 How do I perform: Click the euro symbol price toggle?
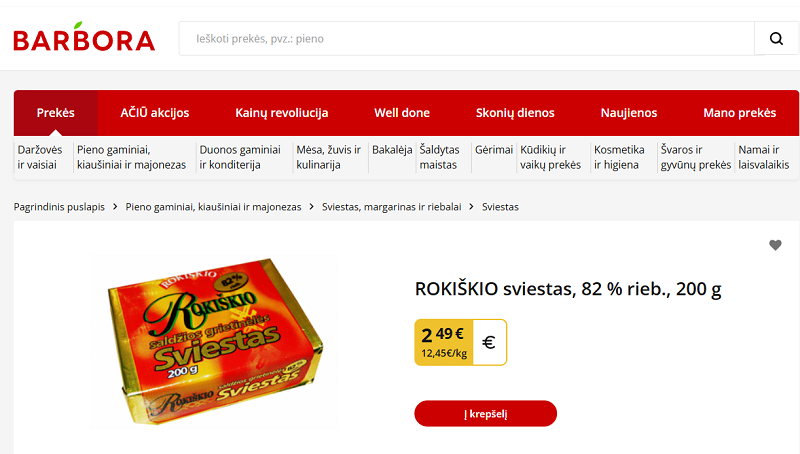tap(489, 342)
